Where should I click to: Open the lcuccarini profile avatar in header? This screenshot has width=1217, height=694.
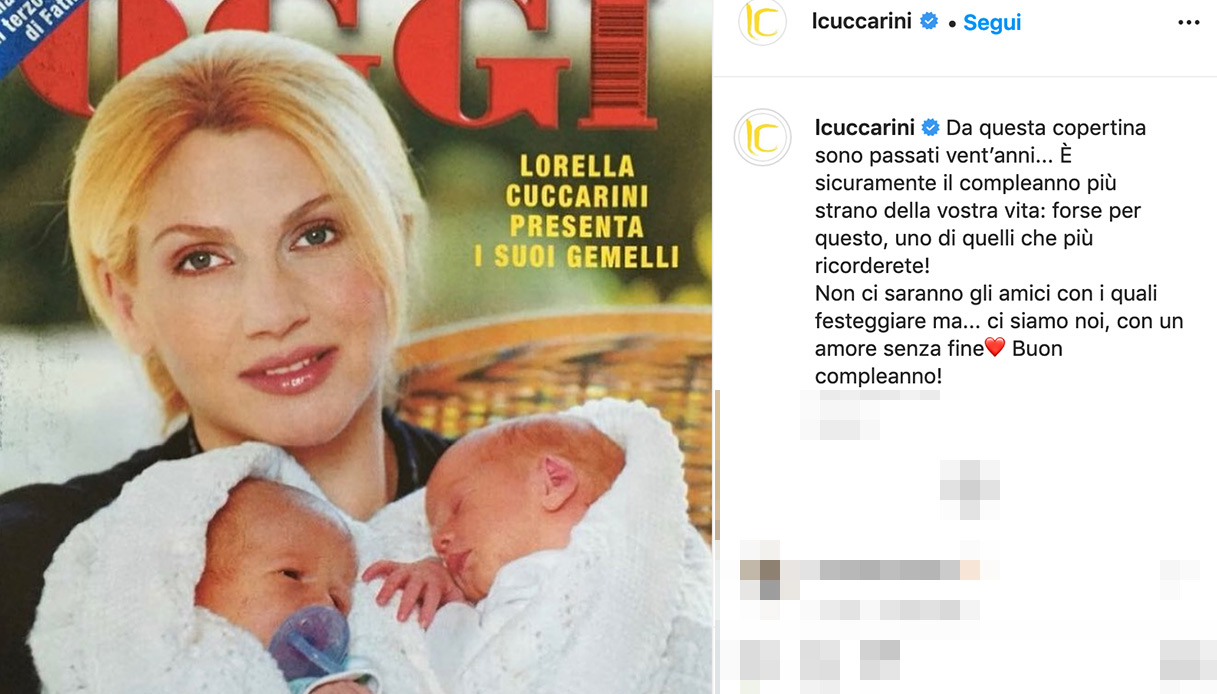pos(762,22)
